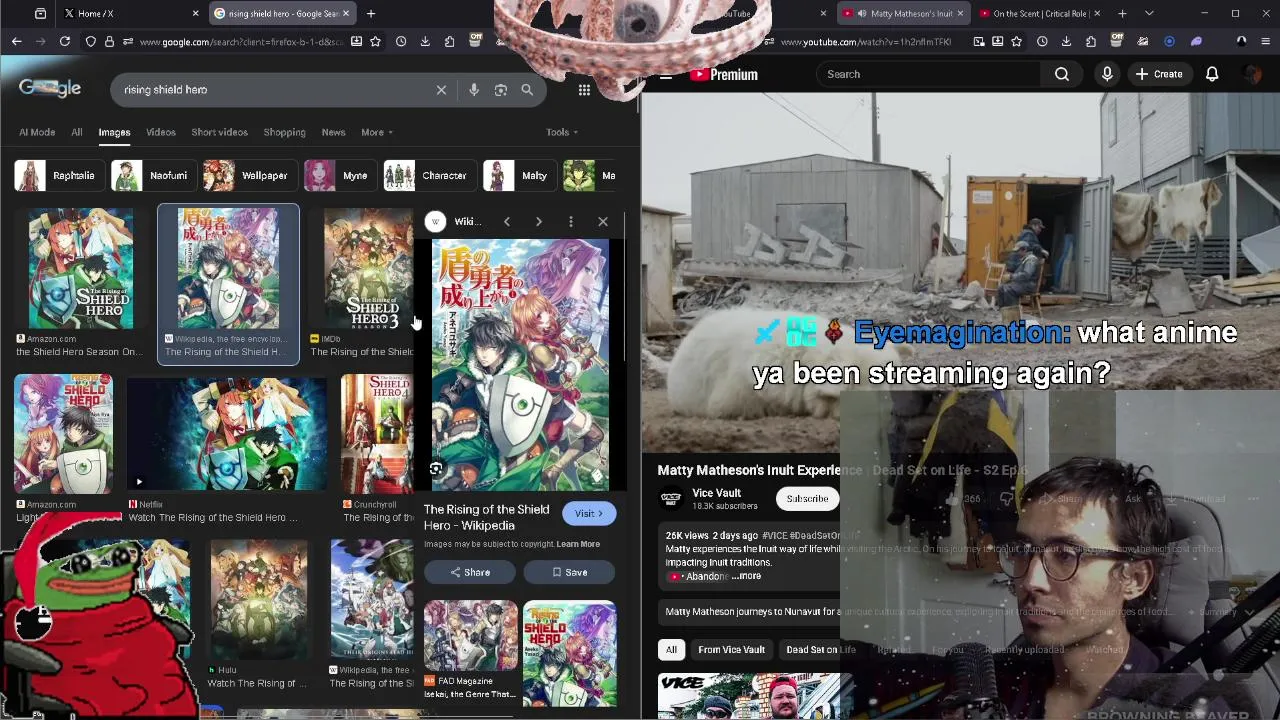The image size is (1280, 720).
Task: Select the Dead Set on Life filter chip
Action: tap(821, 650)
